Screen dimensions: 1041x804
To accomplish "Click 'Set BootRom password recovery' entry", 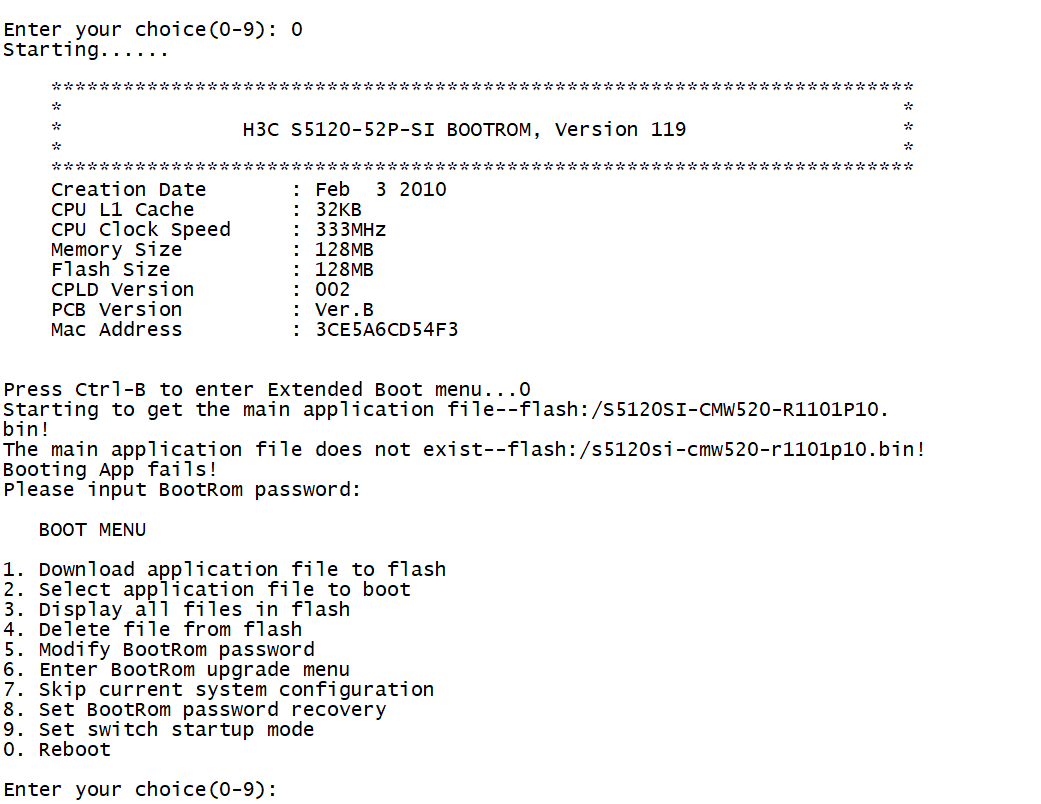I will pos(195,710).
